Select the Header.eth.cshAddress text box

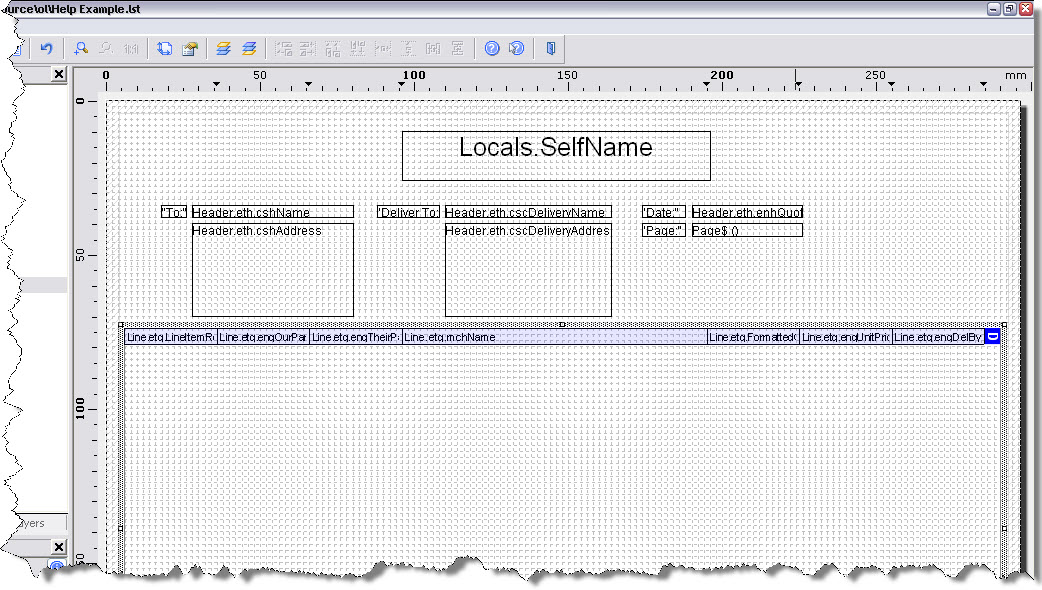[x=272, y=270]
